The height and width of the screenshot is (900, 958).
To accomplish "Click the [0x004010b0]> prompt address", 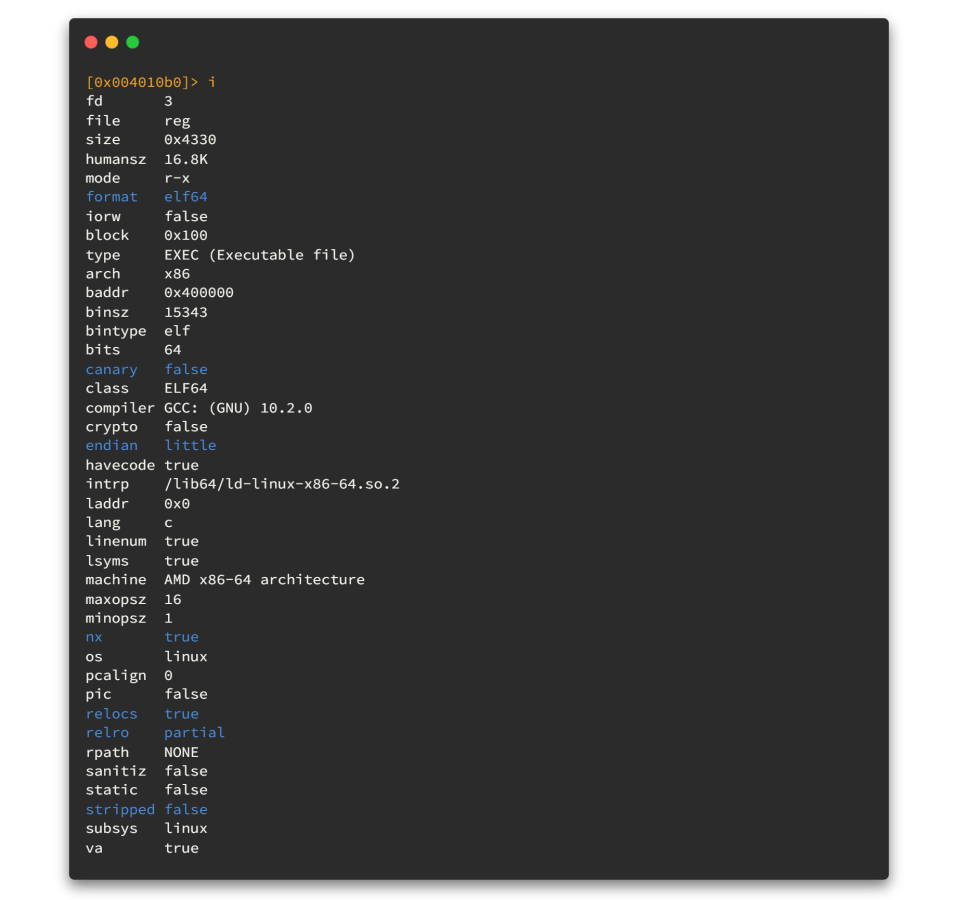I will 142,82.
